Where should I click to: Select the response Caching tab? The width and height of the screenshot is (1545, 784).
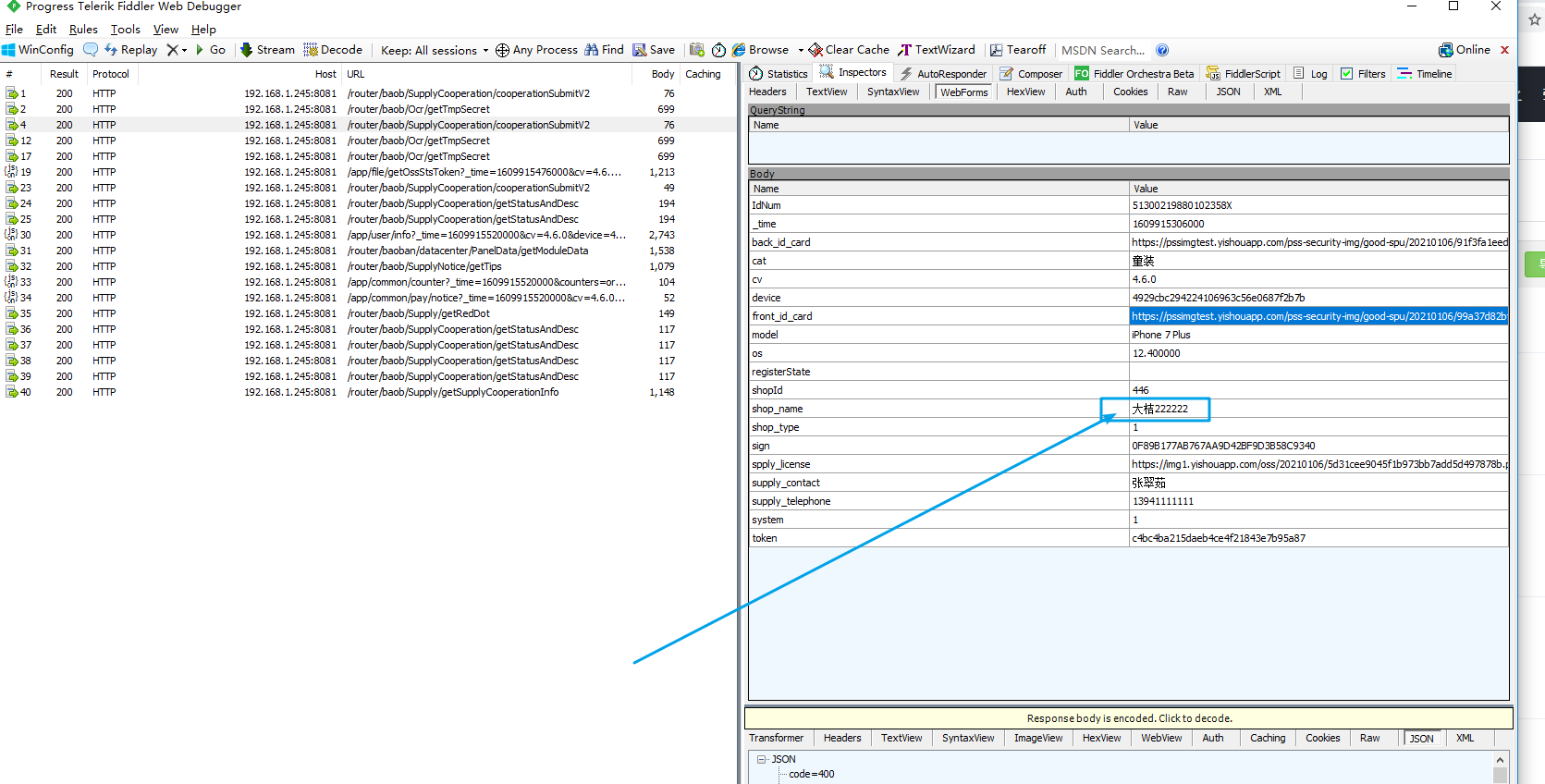pos(1268,738)
